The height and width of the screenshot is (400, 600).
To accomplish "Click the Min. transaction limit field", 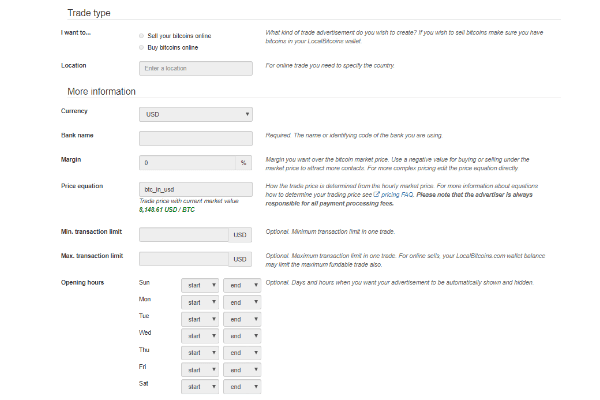I will (184, 235).
